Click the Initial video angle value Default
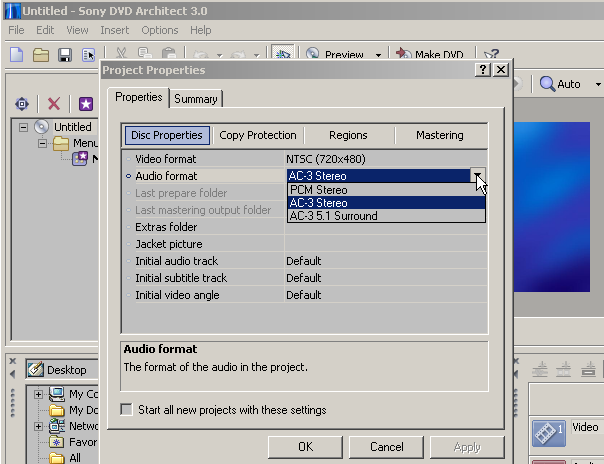 coord(304,295)
